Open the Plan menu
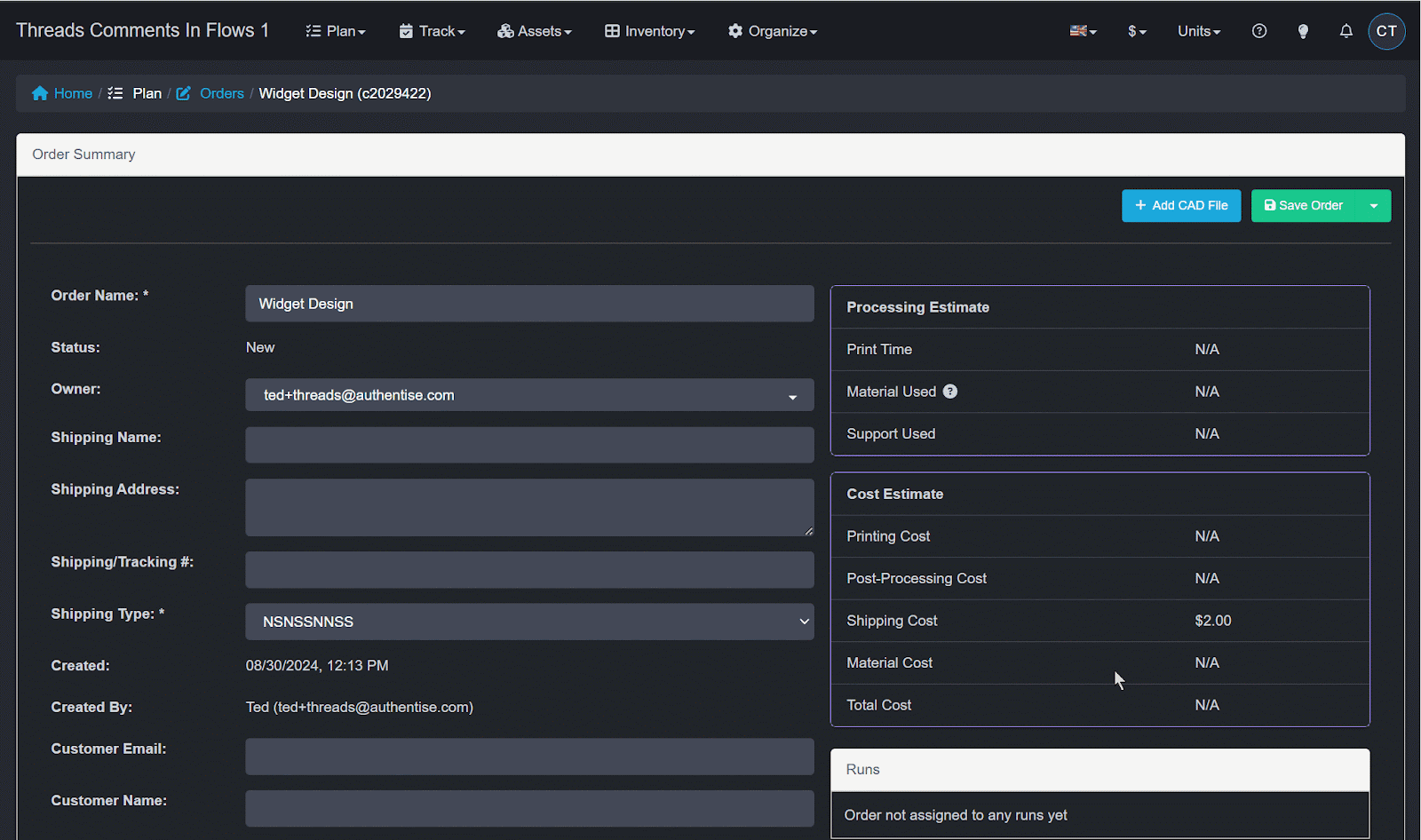This screenshot has width=1421, height=840. (336, 31)
